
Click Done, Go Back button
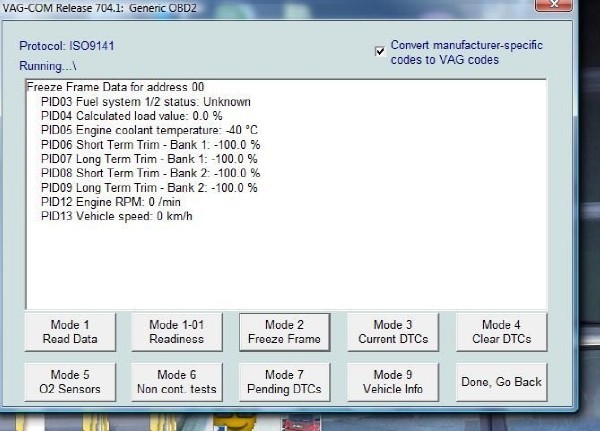point(501,382)
